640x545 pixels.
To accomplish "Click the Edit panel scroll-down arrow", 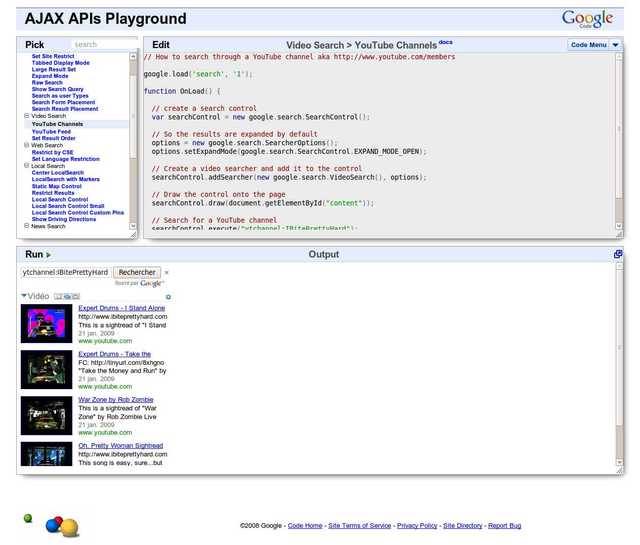I will click(x=619, y=226).
